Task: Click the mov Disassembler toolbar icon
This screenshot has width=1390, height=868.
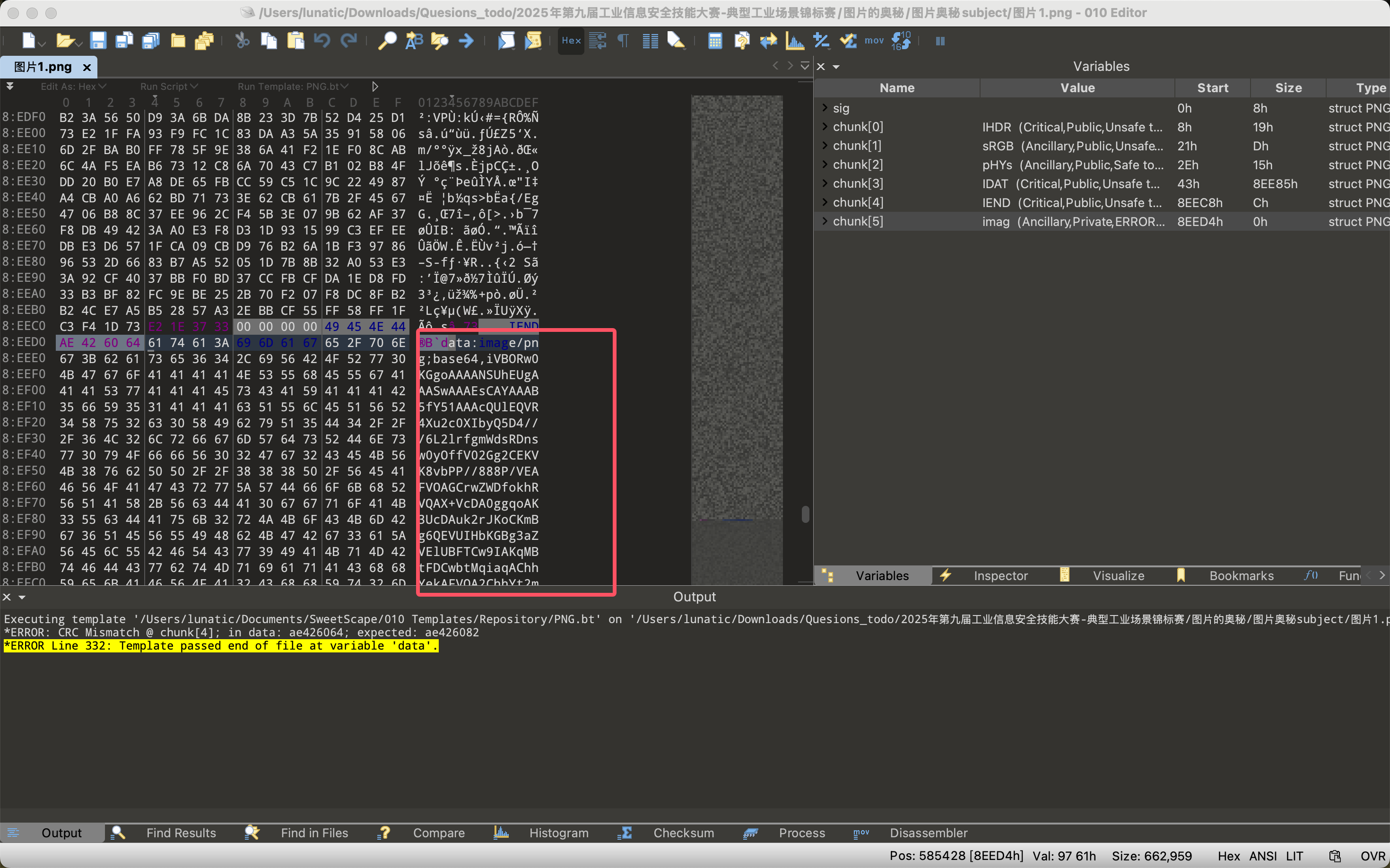Action: click(x=874, y=41)
